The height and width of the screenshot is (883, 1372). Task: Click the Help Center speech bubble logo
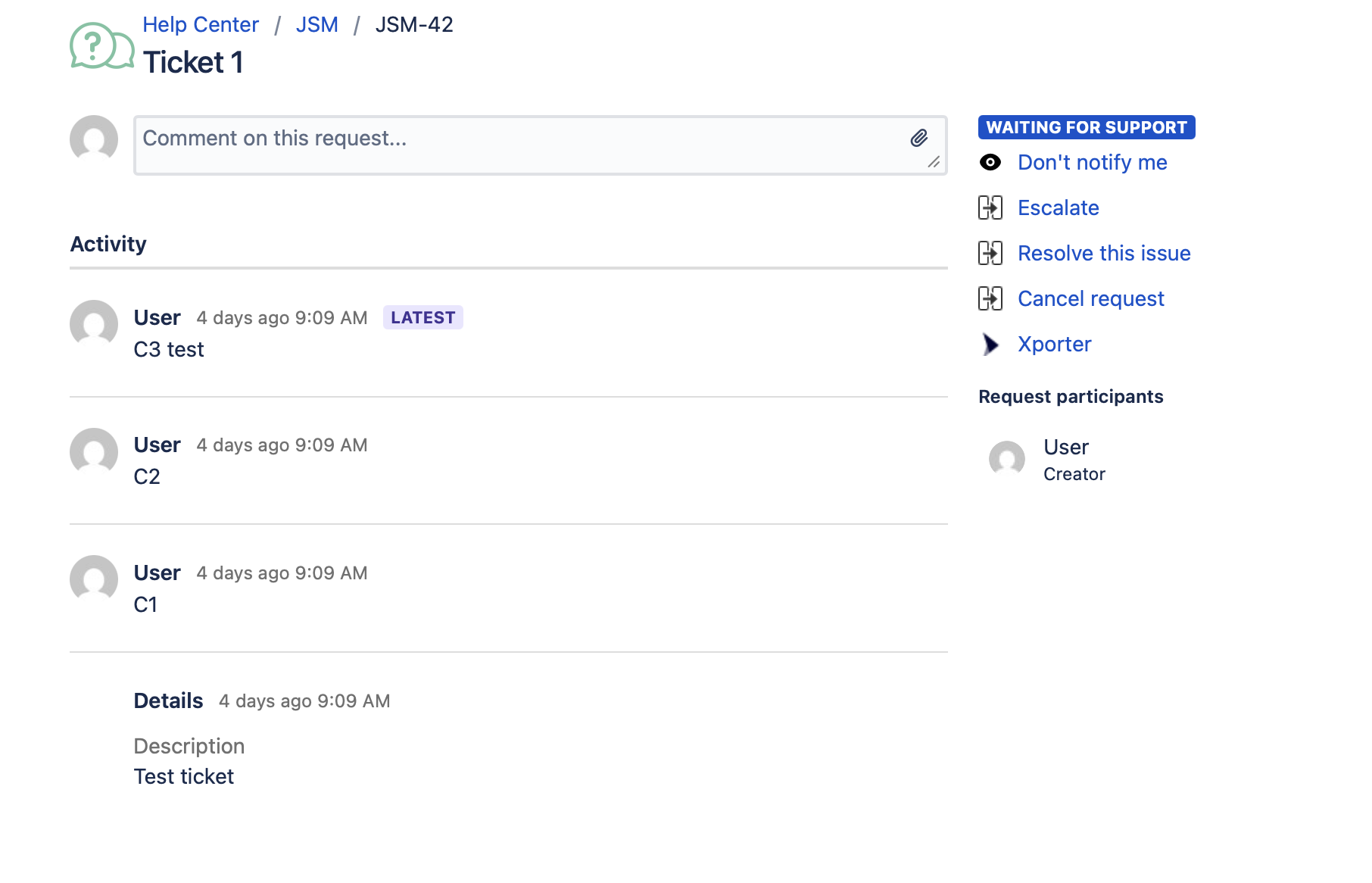101,46
